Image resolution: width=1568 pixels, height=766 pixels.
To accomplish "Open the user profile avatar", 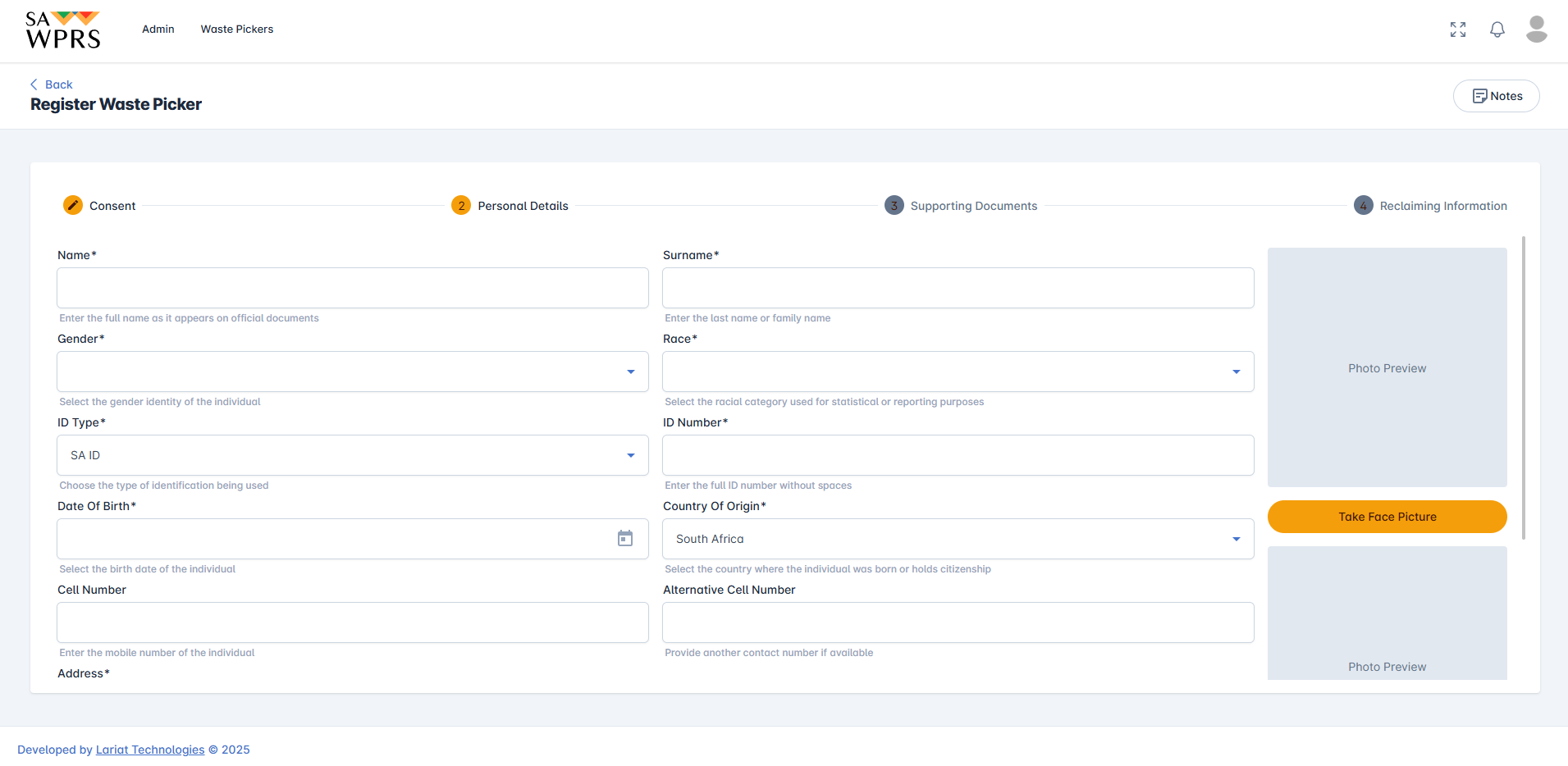I will coord(1537,30).
